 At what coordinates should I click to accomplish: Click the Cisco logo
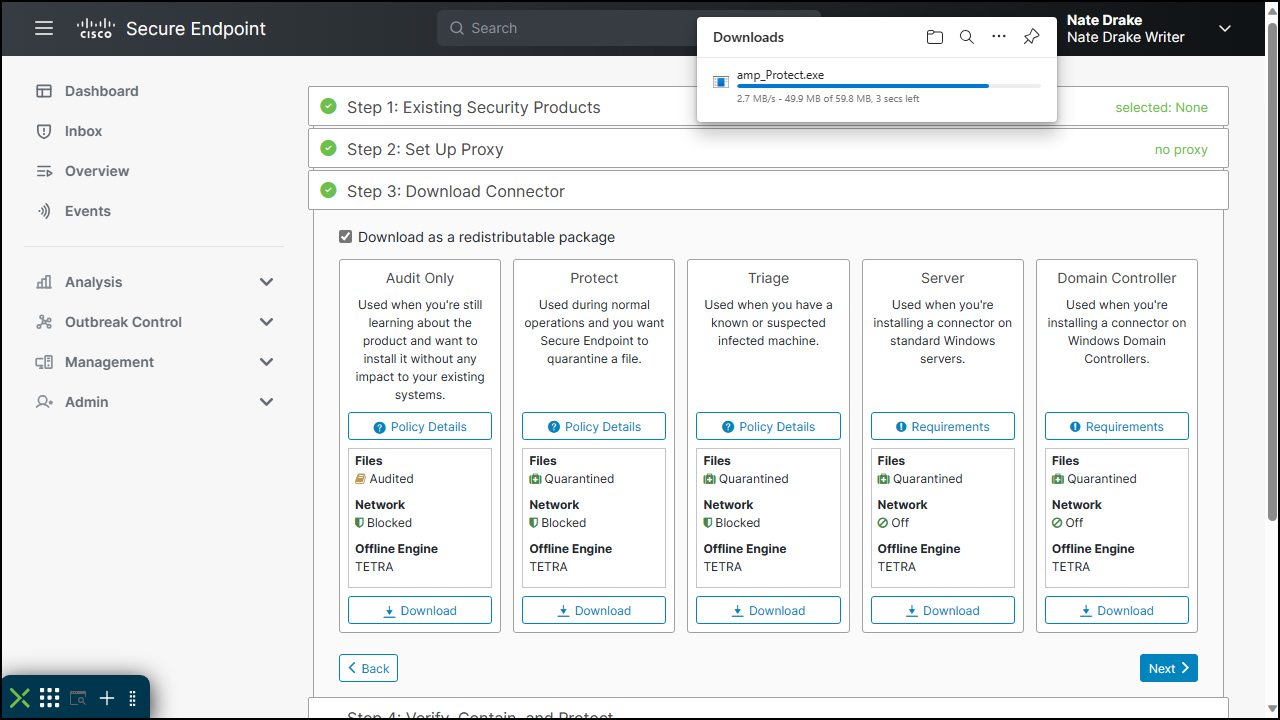(x=96, y=28)
